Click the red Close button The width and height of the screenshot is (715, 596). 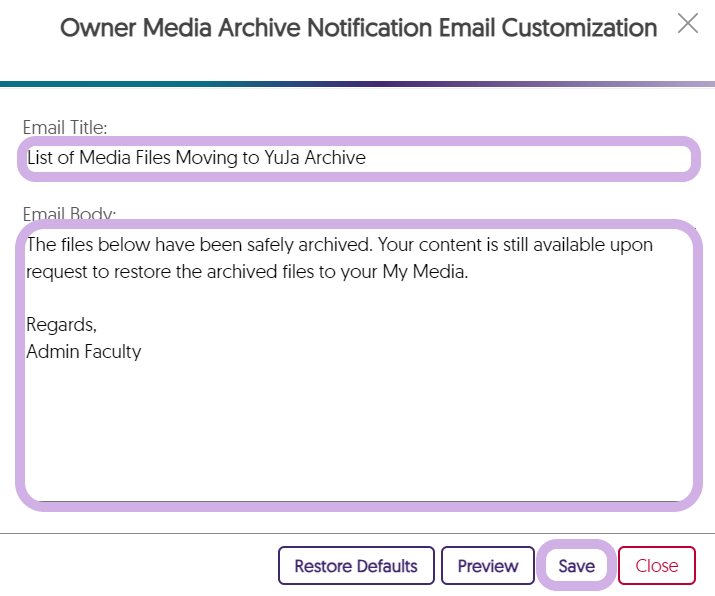[656, 565]
